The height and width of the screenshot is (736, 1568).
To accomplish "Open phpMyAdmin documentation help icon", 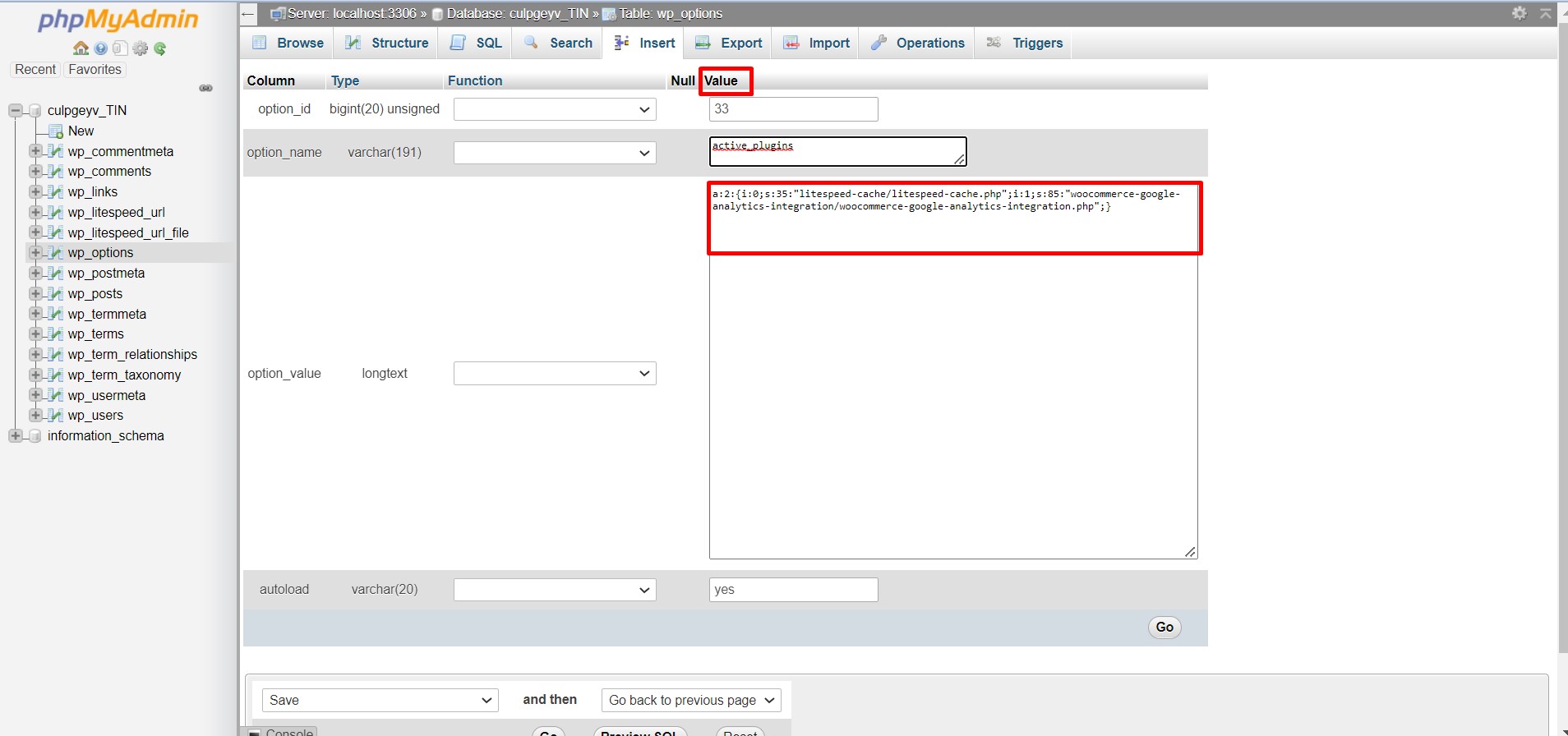I will 100,48.
